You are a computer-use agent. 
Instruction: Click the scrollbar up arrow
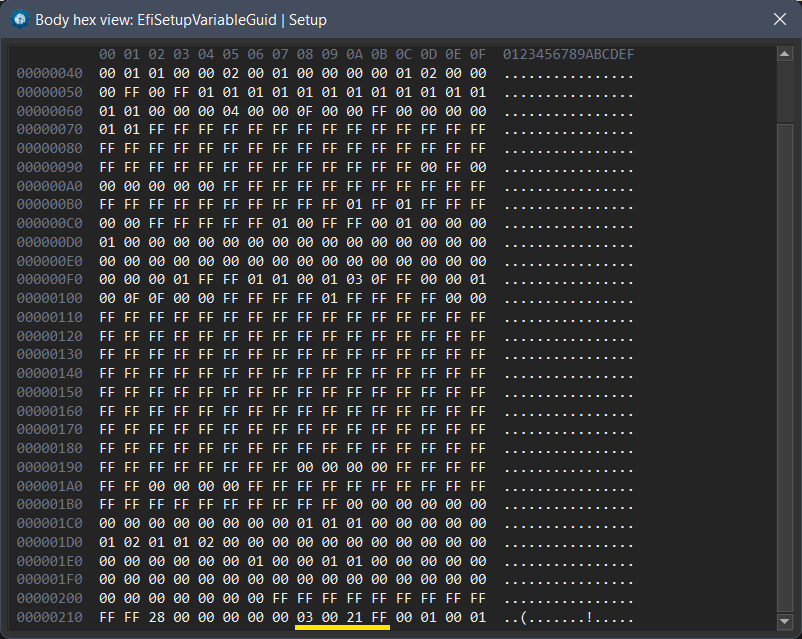point(785,53)
